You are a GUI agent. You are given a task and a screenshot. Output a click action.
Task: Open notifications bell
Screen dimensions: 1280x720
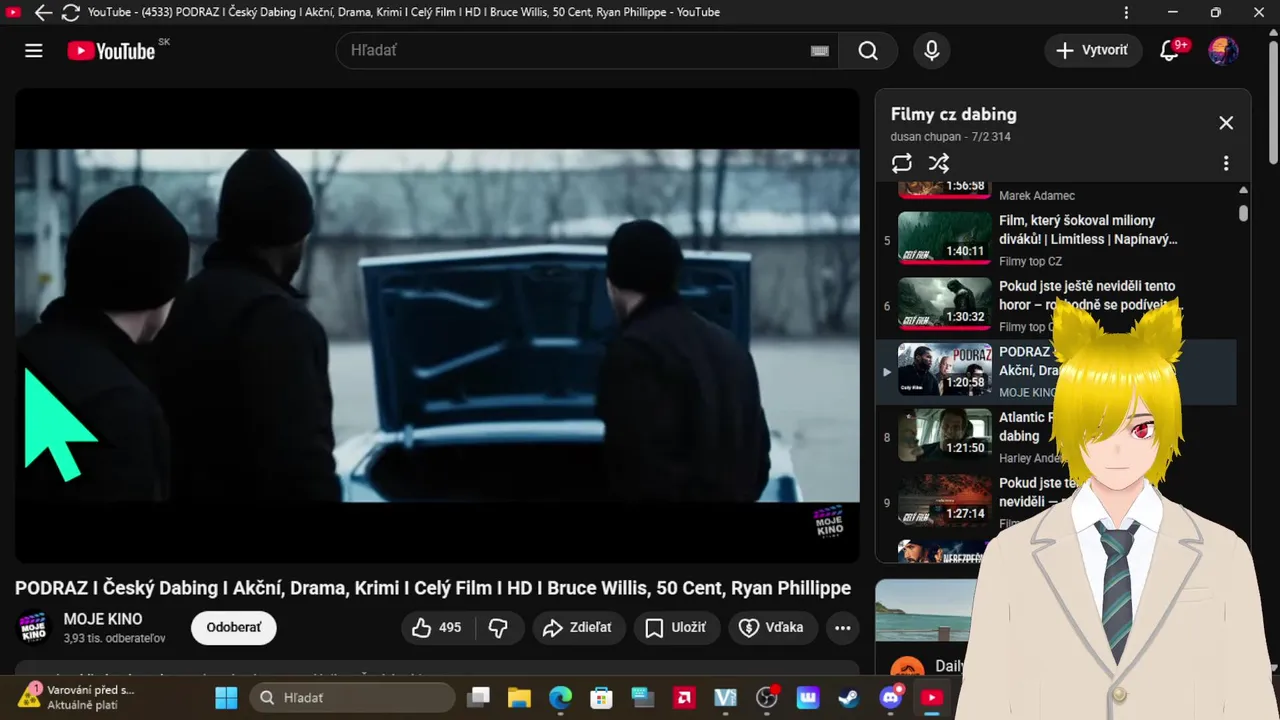point(1169,51)
